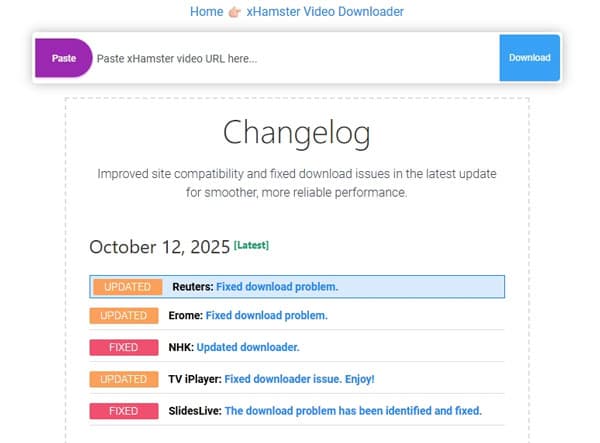Click the pointing hand emoji in breadcrumb
This screenshot has width=600, height=443.
(x=235, y=12)
